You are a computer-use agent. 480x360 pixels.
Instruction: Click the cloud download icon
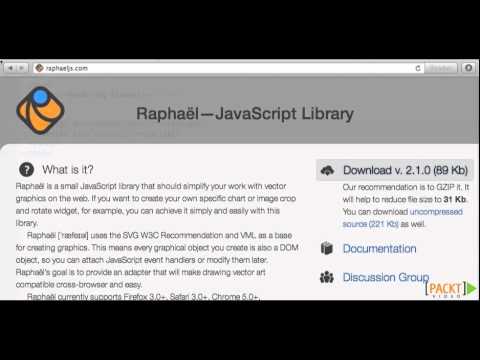tap(327, 170)
